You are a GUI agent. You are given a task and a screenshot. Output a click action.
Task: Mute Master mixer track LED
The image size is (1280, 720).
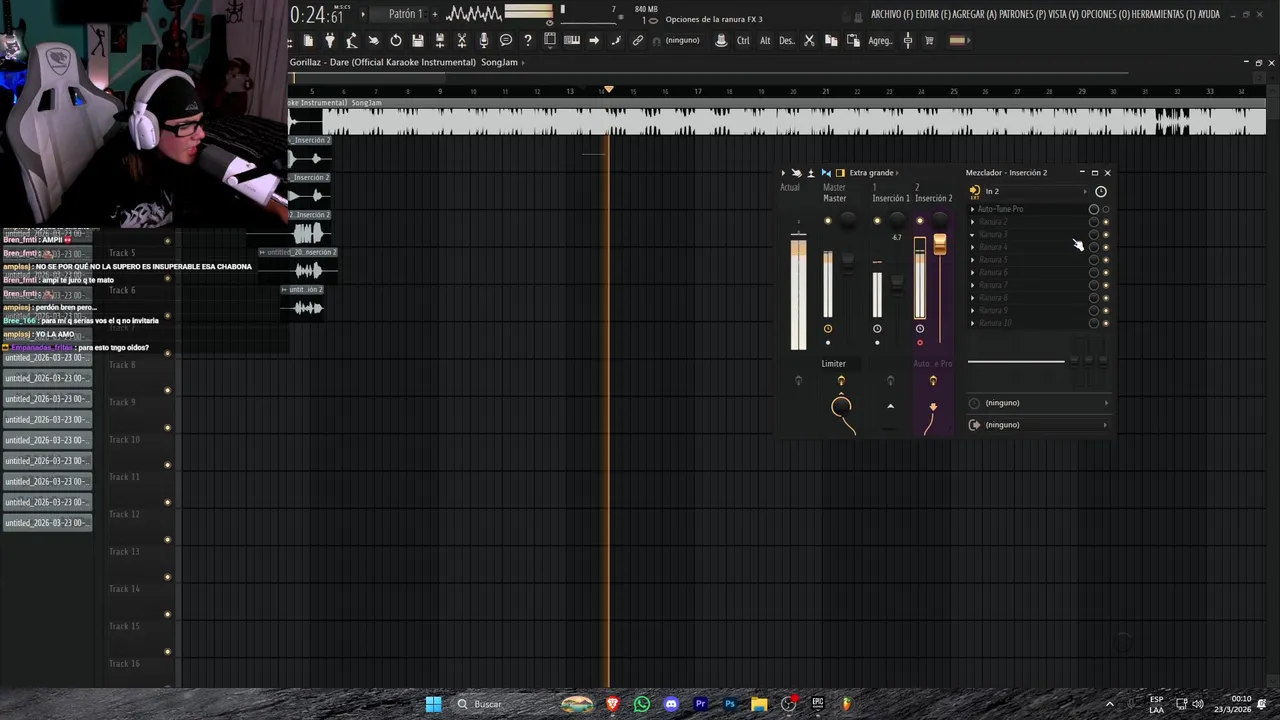[x=827, y=221]
